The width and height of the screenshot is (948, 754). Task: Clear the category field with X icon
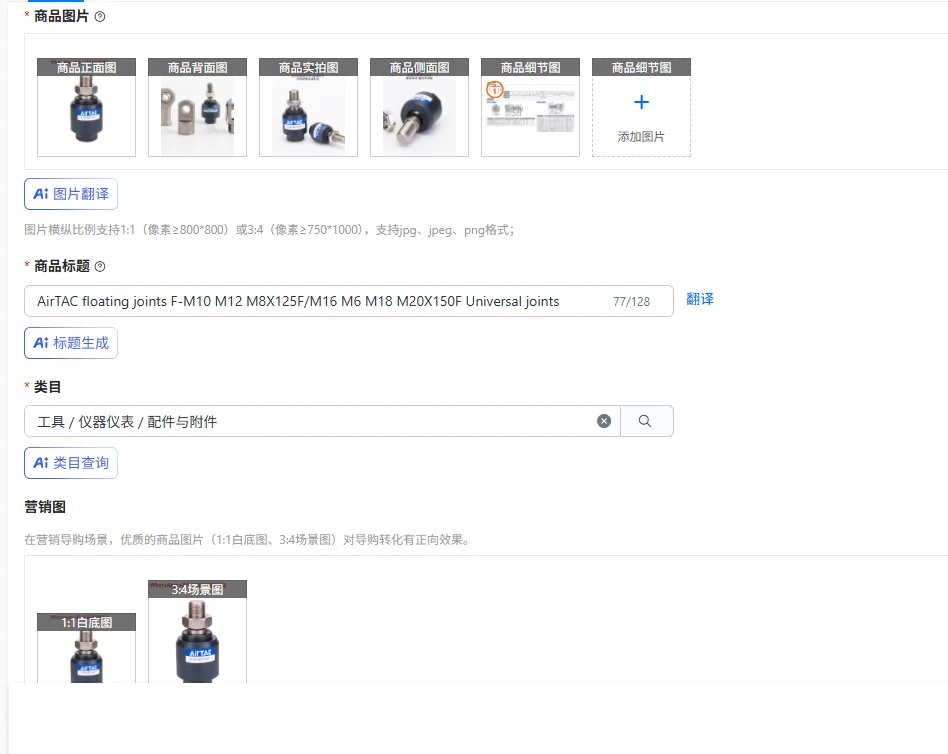point(604,421)
